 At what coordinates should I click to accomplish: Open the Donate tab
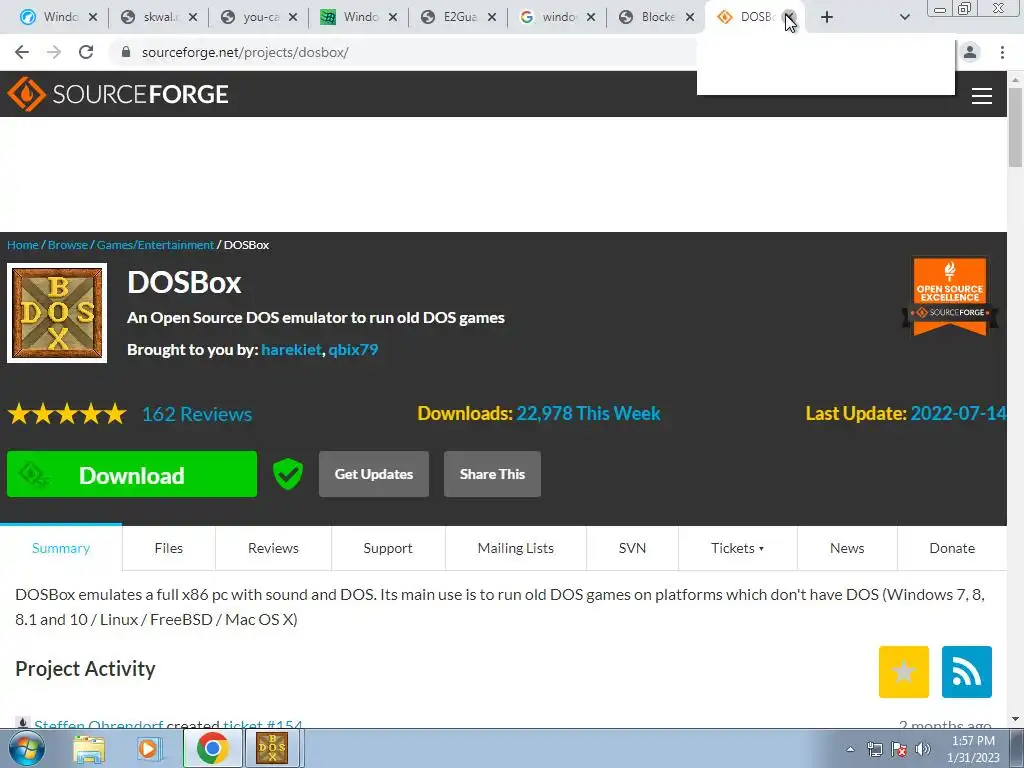coord(952,548)
